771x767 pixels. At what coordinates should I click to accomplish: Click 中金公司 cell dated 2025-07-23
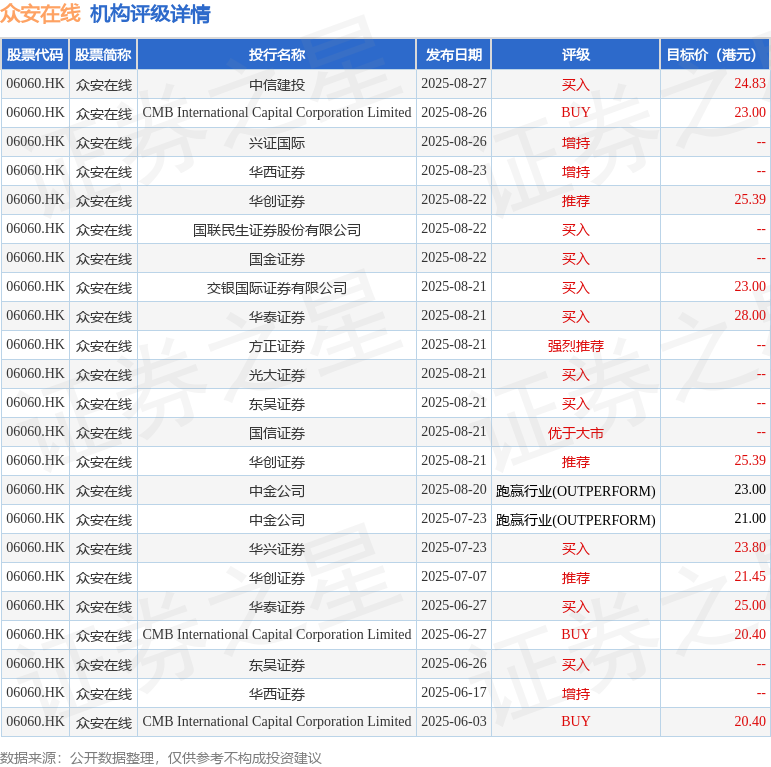[x=277, y=520]
